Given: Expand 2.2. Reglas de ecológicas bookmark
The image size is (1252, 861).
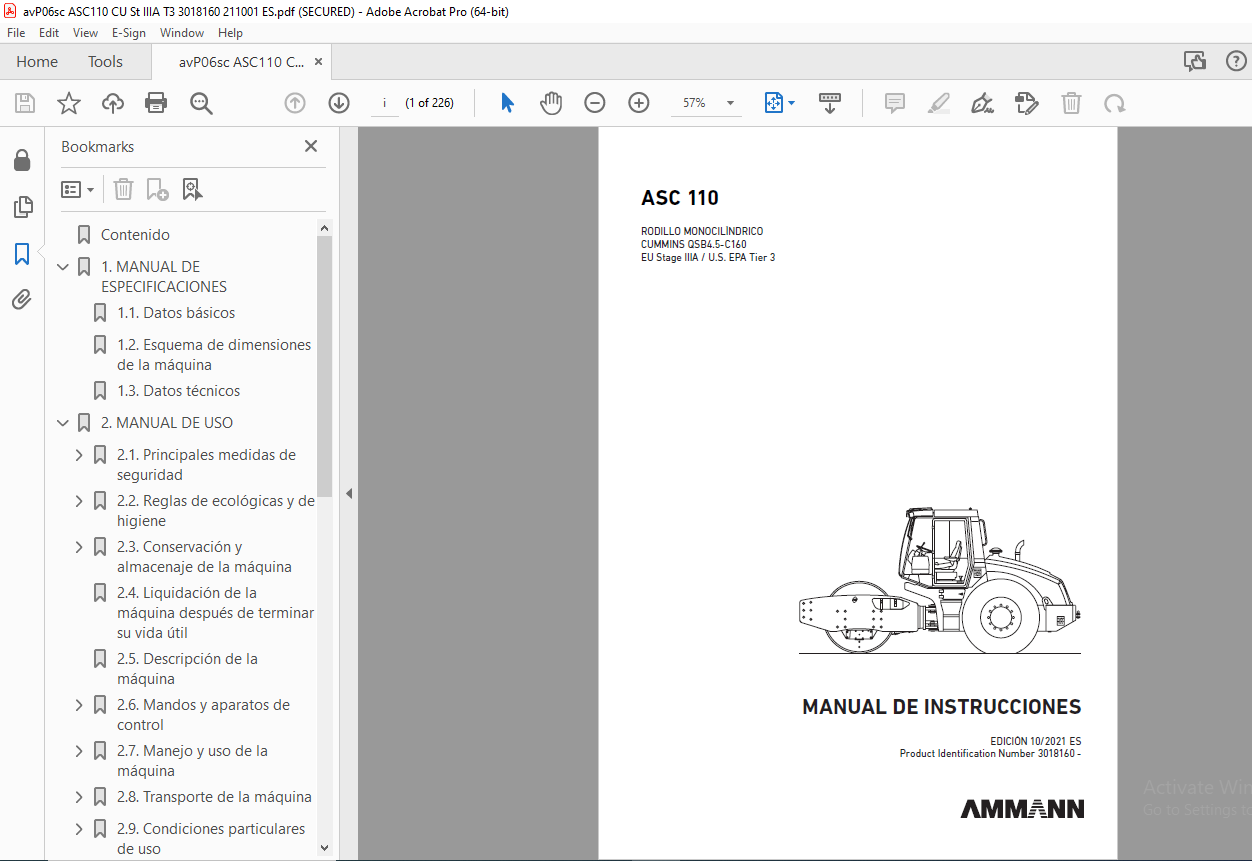Looking at the screenshot, I should click(x=79, y=501).
